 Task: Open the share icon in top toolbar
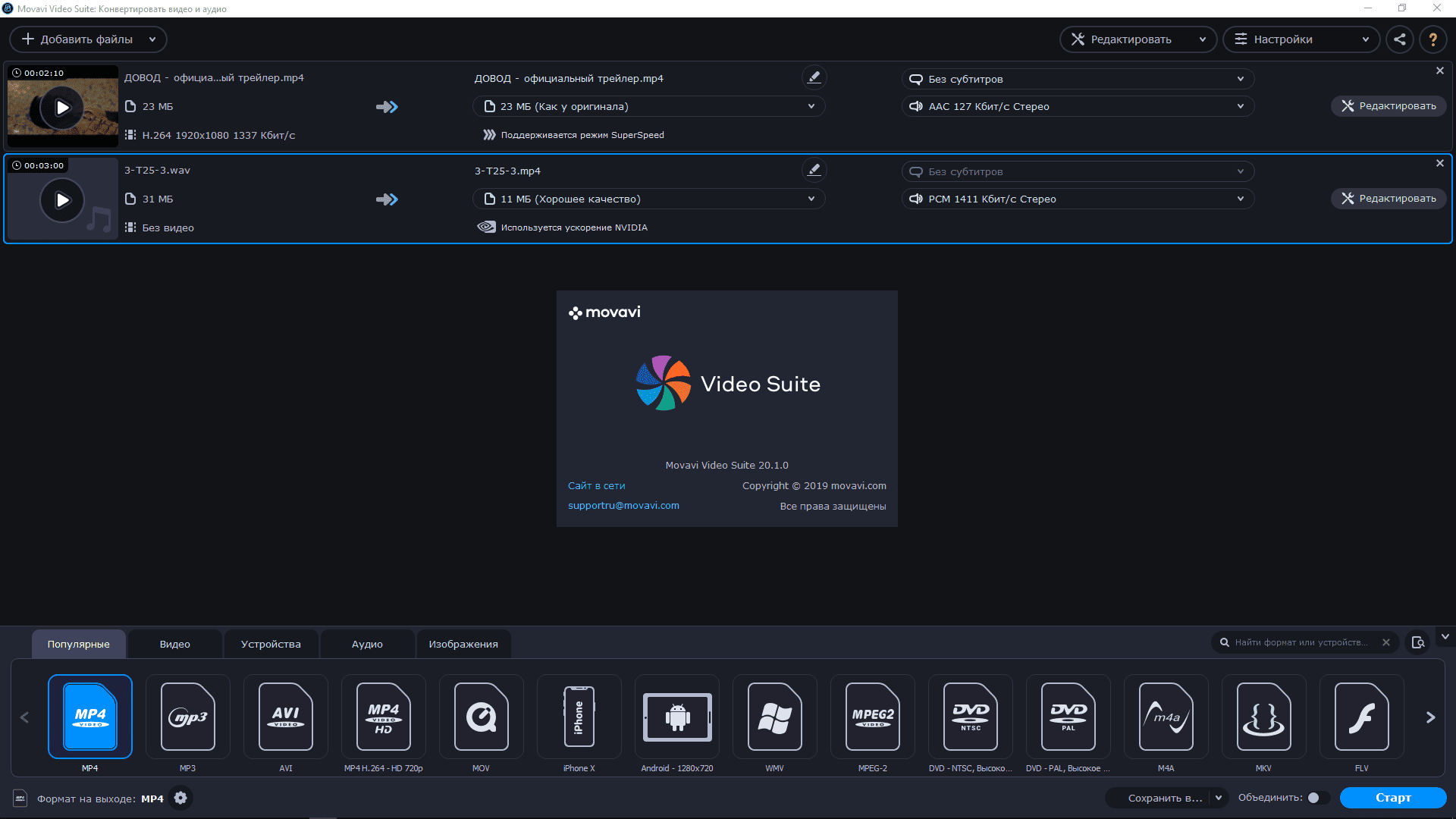click(1400, 39)
